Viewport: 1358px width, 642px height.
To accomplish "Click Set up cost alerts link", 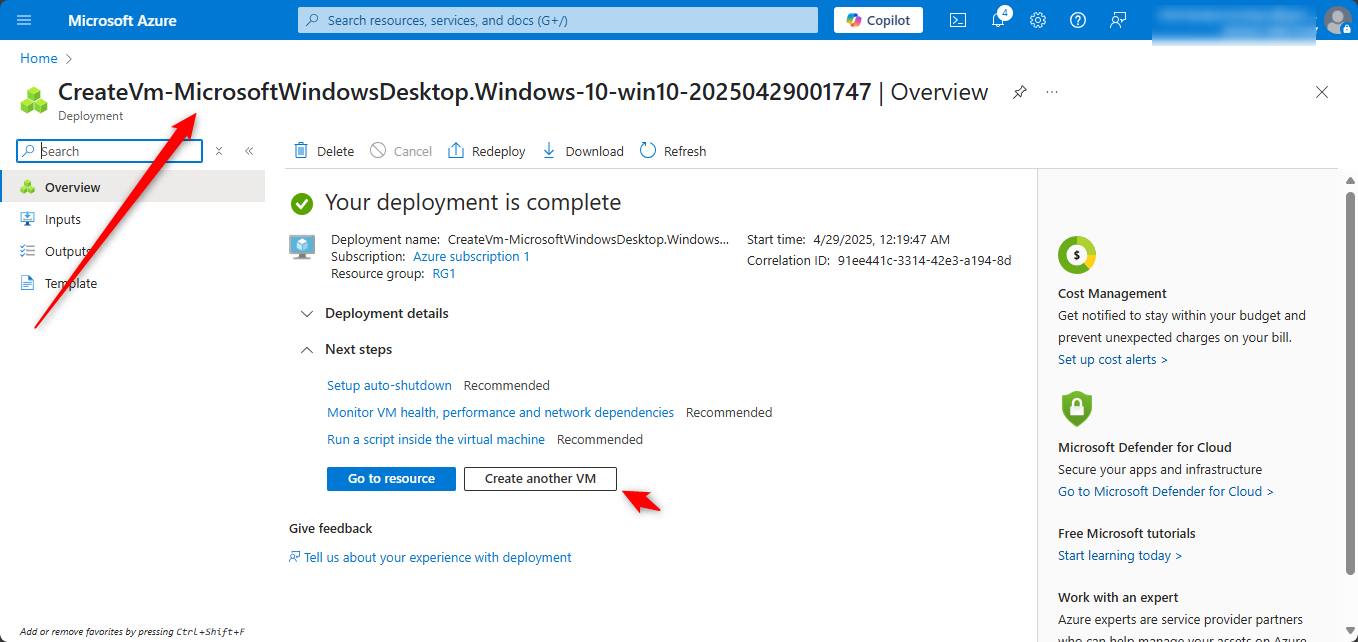I will 1113,359.
